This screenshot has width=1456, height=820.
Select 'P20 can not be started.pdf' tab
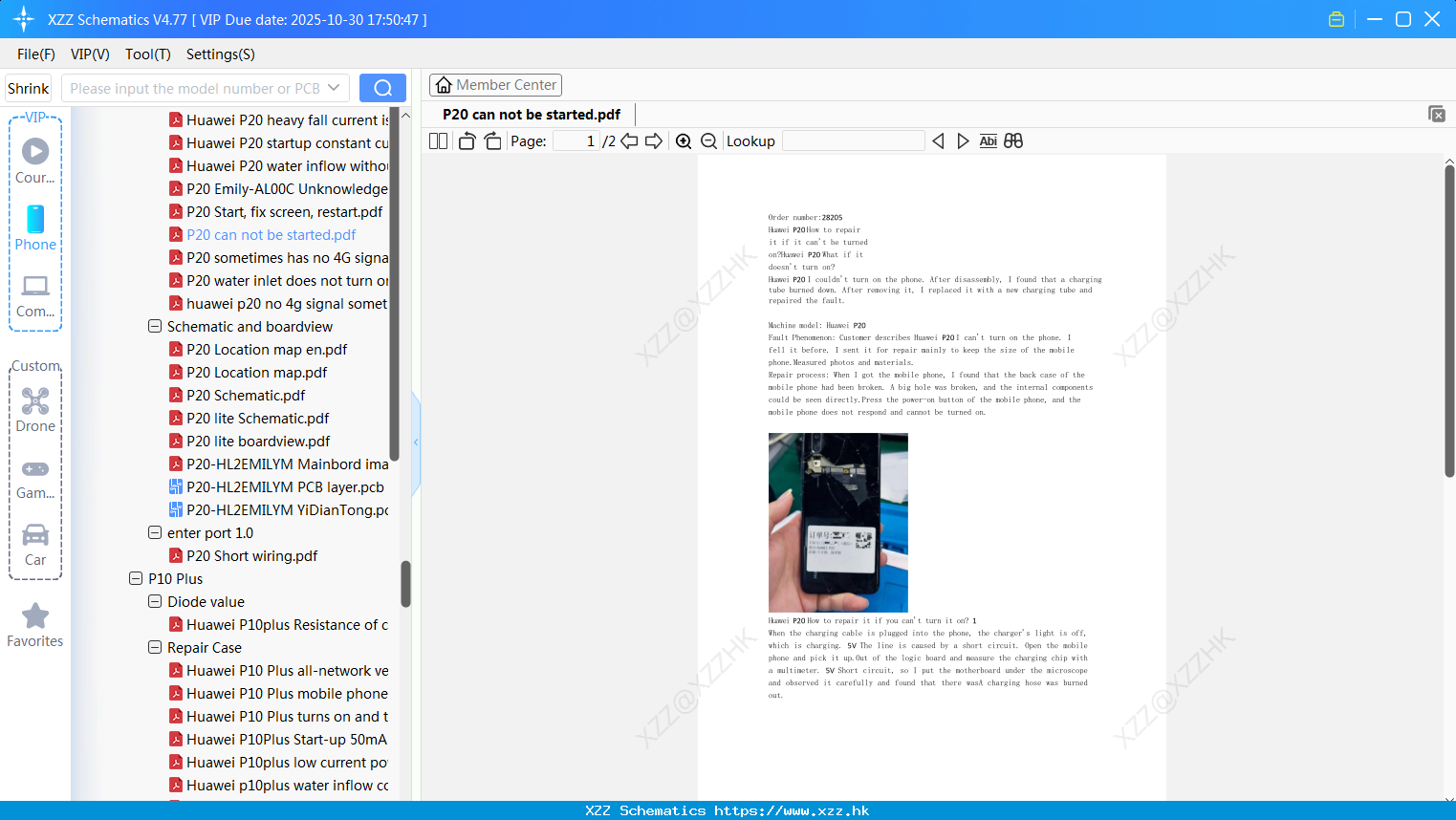[x=532, y=114]
